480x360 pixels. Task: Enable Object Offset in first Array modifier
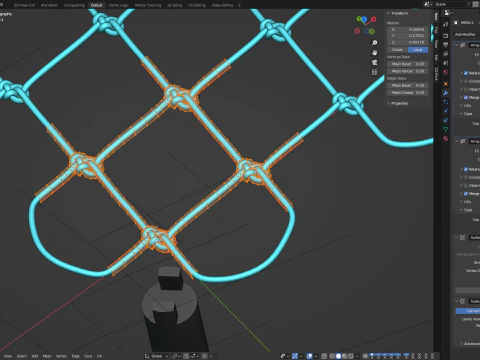click(x=466, y=89)
